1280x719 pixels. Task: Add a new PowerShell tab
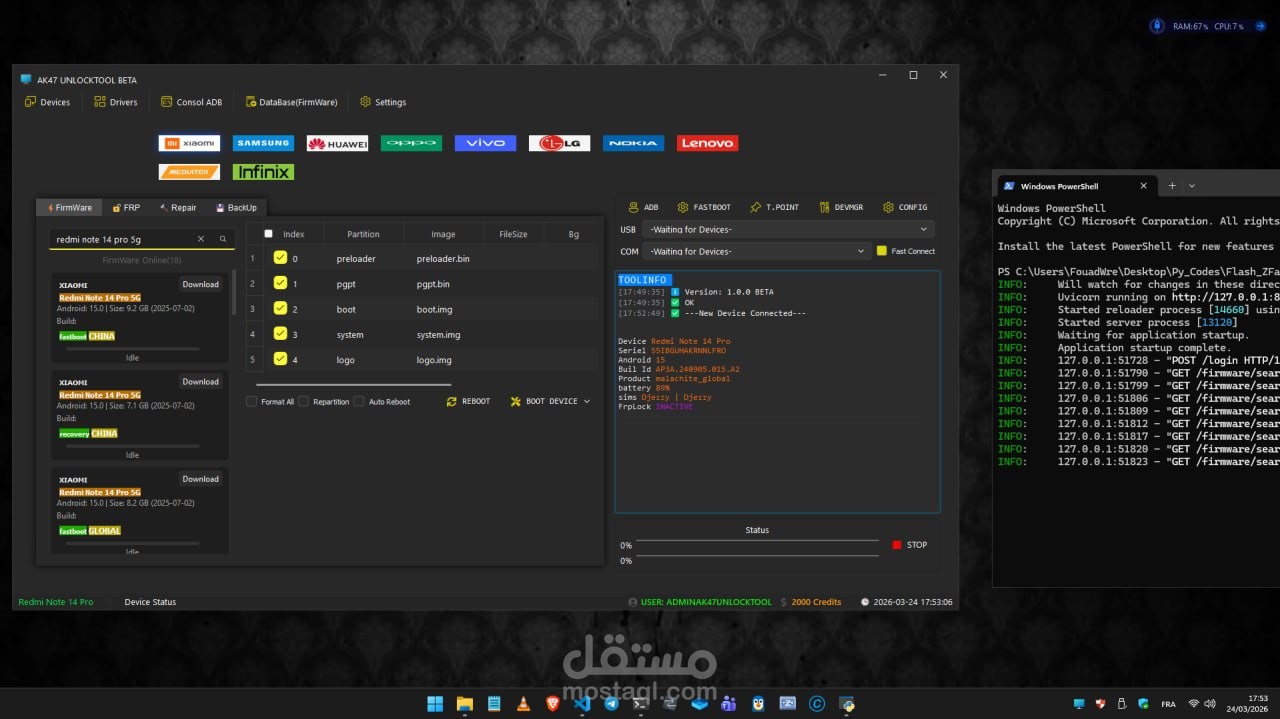point(1172,186)
